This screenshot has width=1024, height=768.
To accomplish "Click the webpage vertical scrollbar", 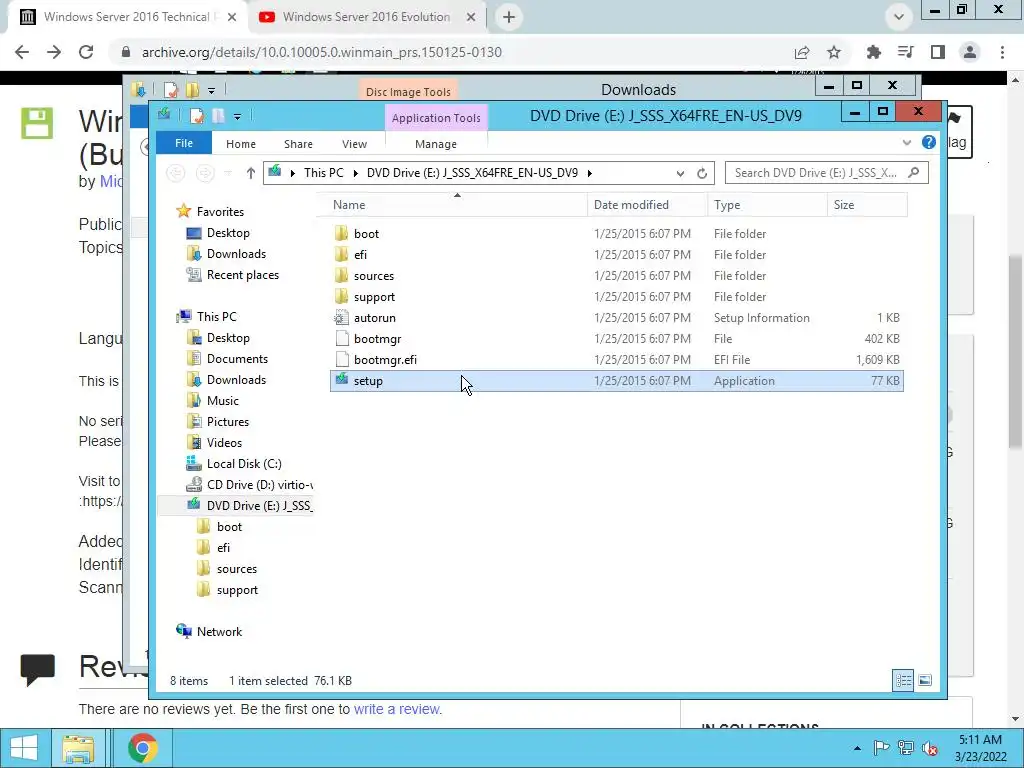I will pos(1016,351).
